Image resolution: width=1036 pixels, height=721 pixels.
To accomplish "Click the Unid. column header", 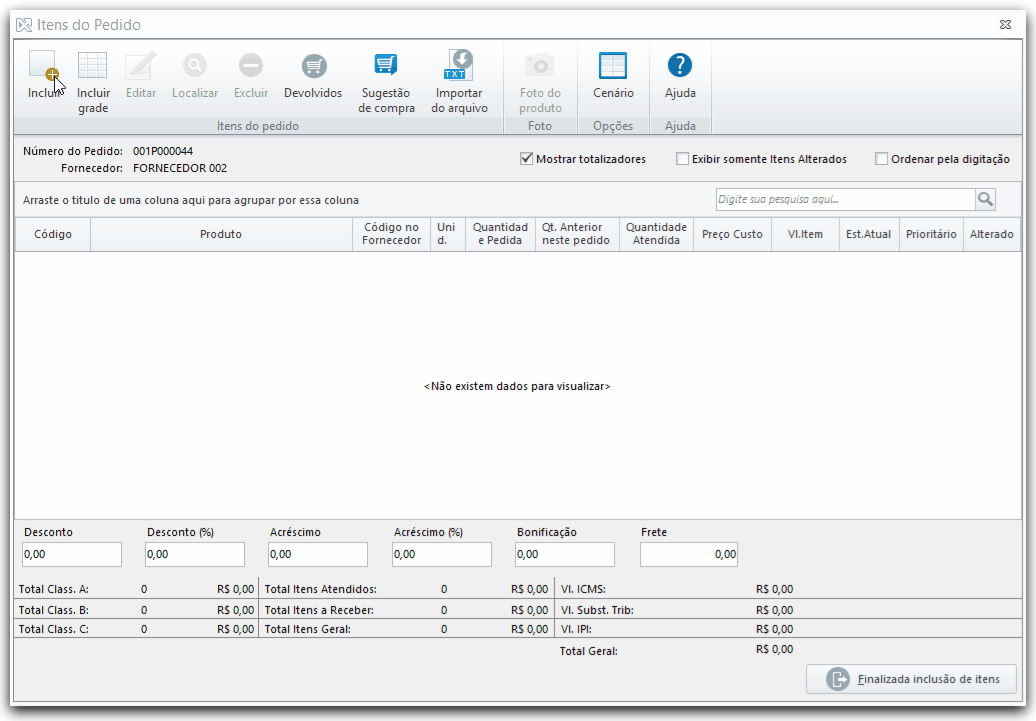I will click(447, 234).
